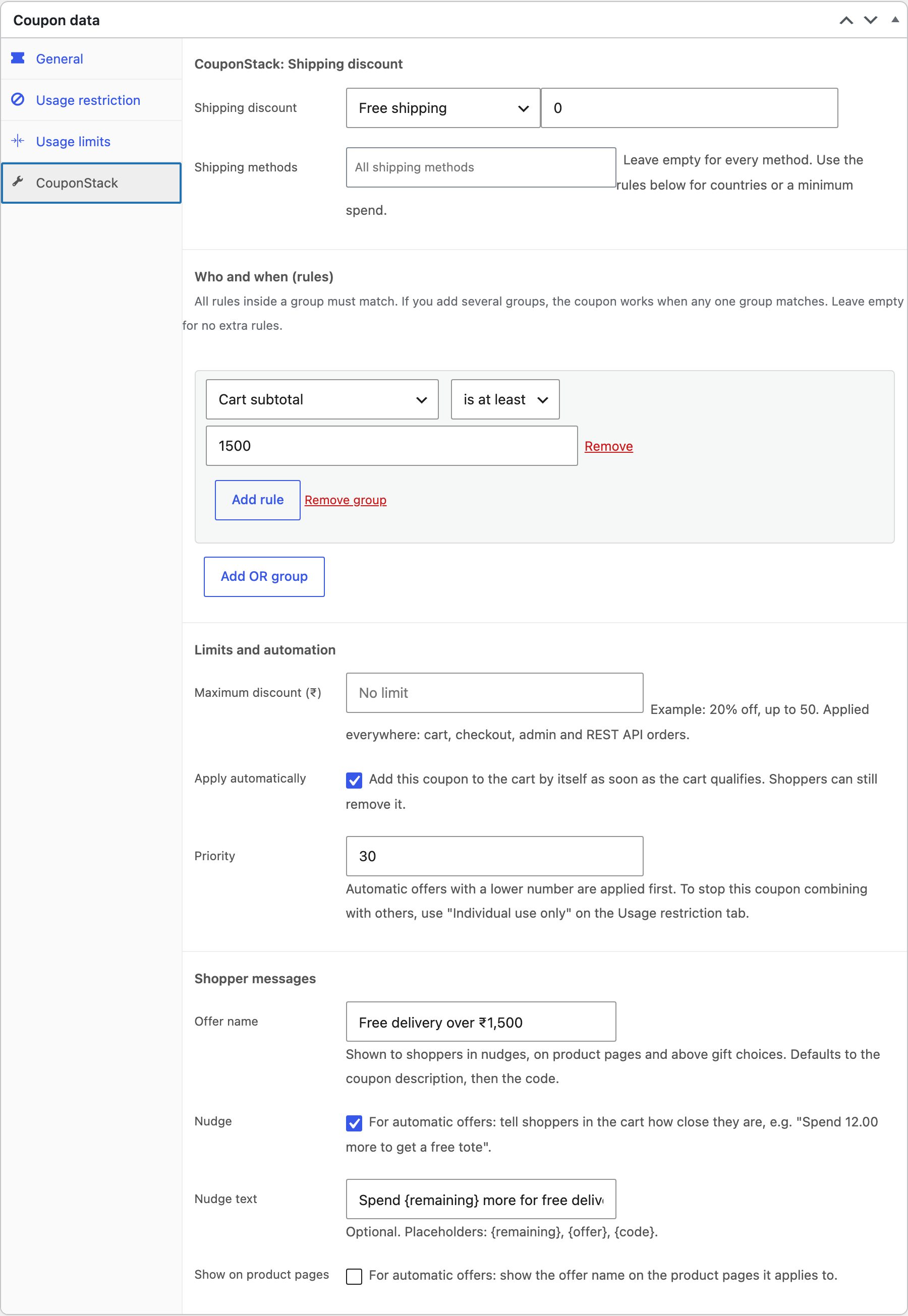Click the Remove group link
The height and width of the screenshot is (1316, 908).
(x=346, y=501)
